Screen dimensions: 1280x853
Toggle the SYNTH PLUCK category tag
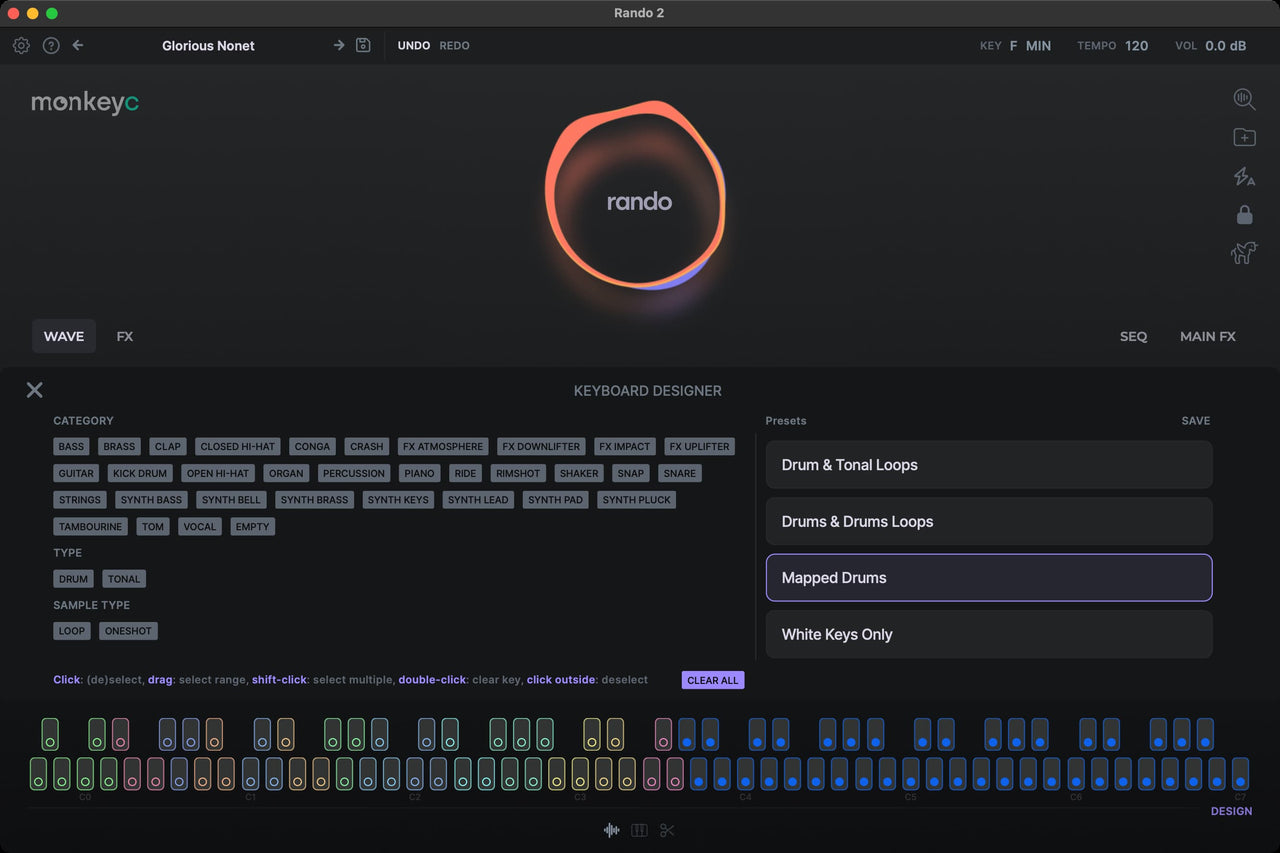[x=637, y=500]
